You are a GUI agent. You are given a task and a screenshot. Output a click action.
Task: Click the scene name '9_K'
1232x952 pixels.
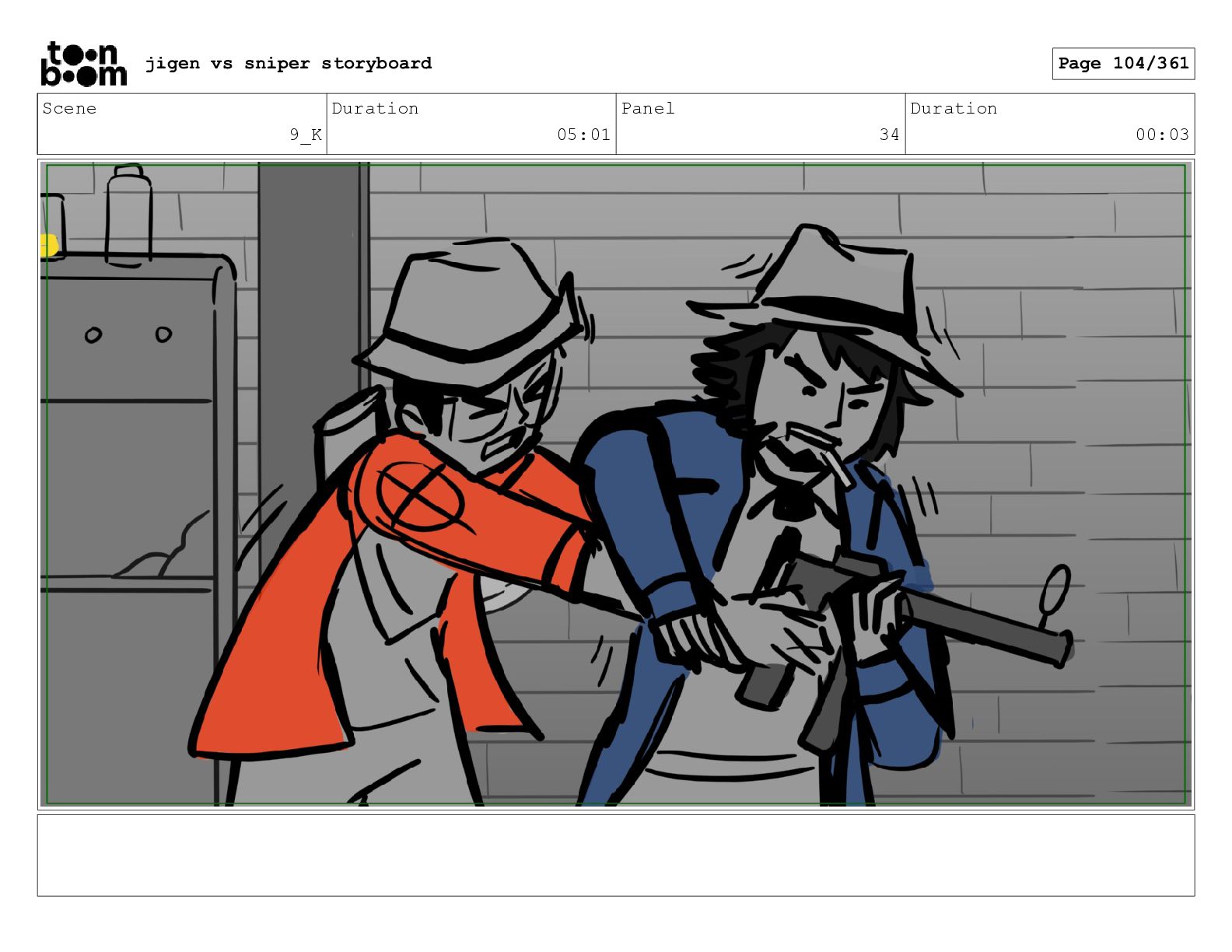[306, 135]
